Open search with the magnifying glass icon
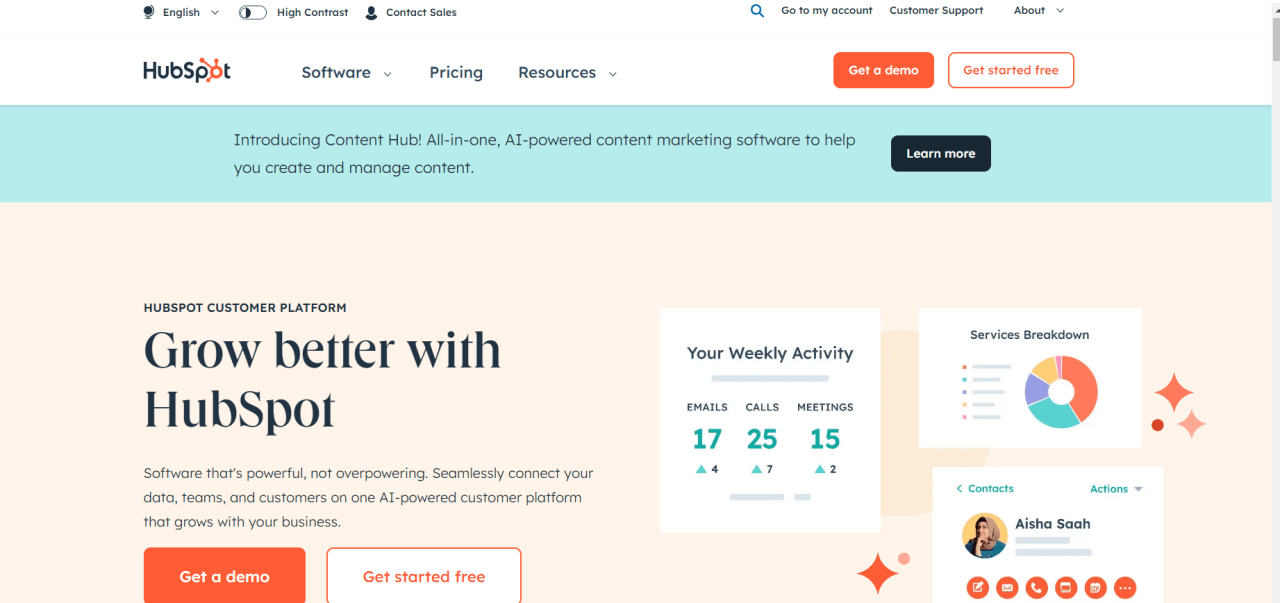1280x603 pixels. (757, 11)
